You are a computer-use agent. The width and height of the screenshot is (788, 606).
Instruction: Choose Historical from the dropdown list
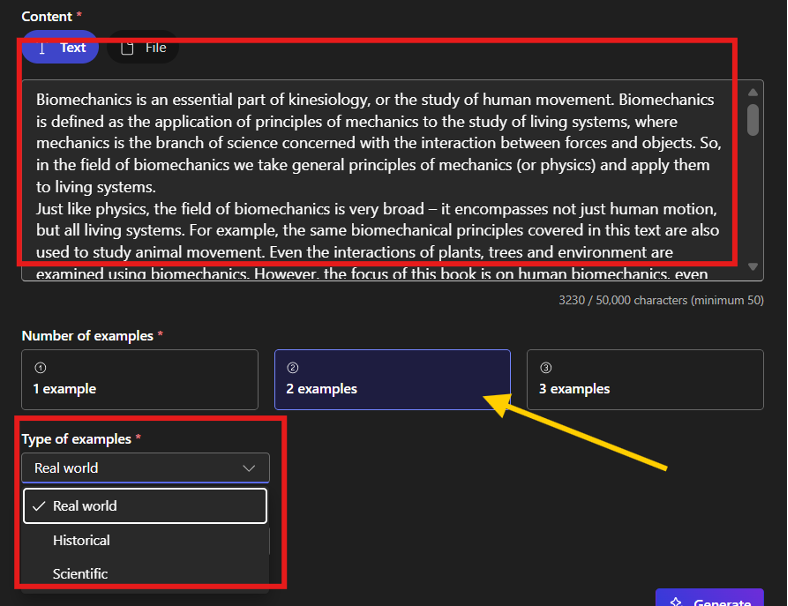click(145, 540)
